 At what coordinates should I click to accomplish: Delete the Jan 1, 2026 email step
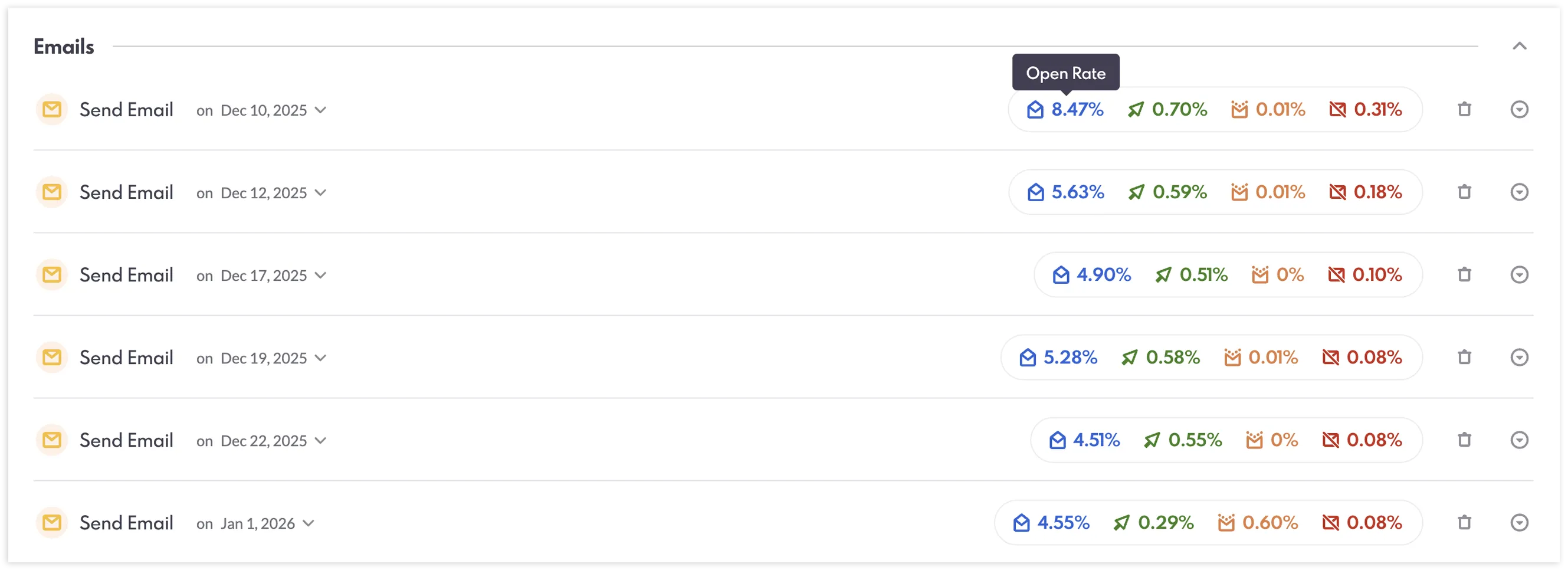point(1465,523)
